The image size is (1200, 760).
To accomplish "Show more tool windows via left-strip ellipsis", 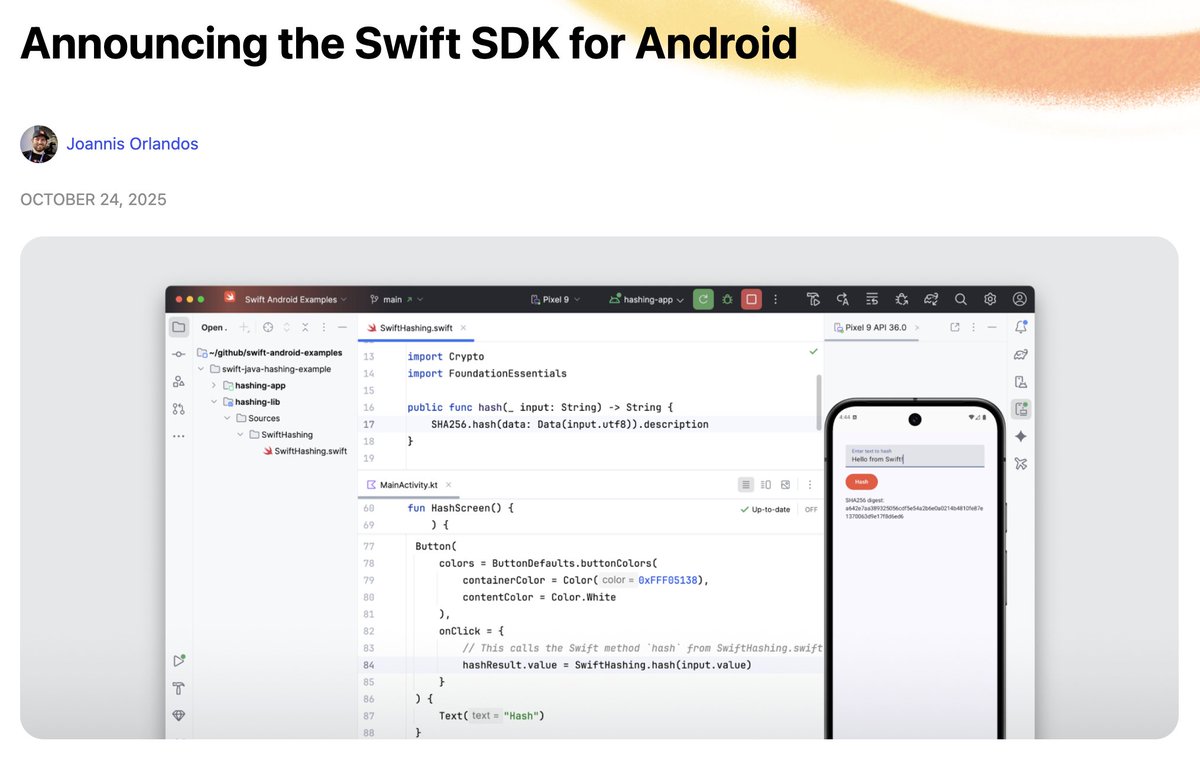I will click(x=178, y=436).
